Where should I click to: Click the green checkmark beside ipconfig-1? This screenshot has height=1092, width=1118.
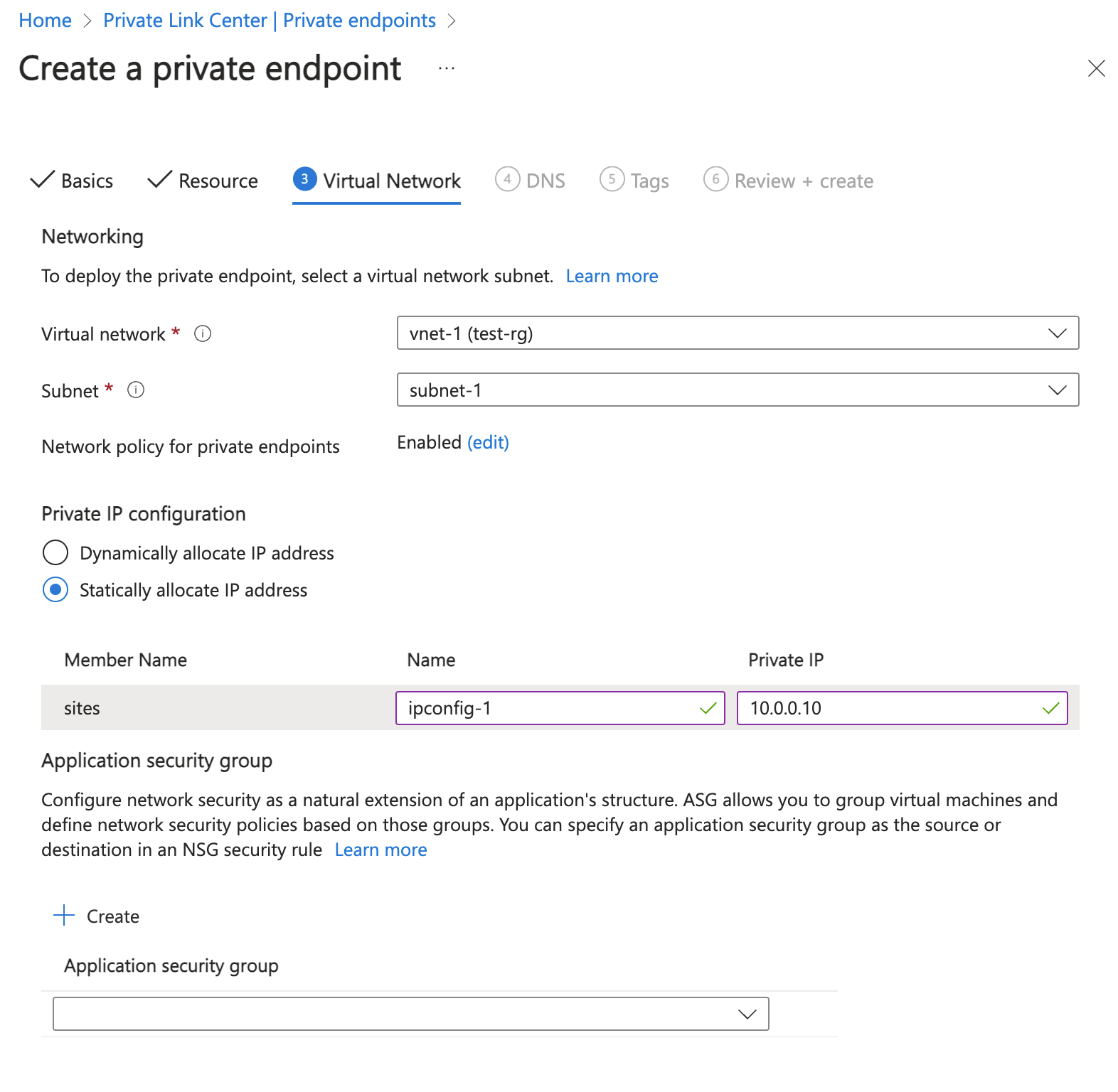click(x=708, y=708)
